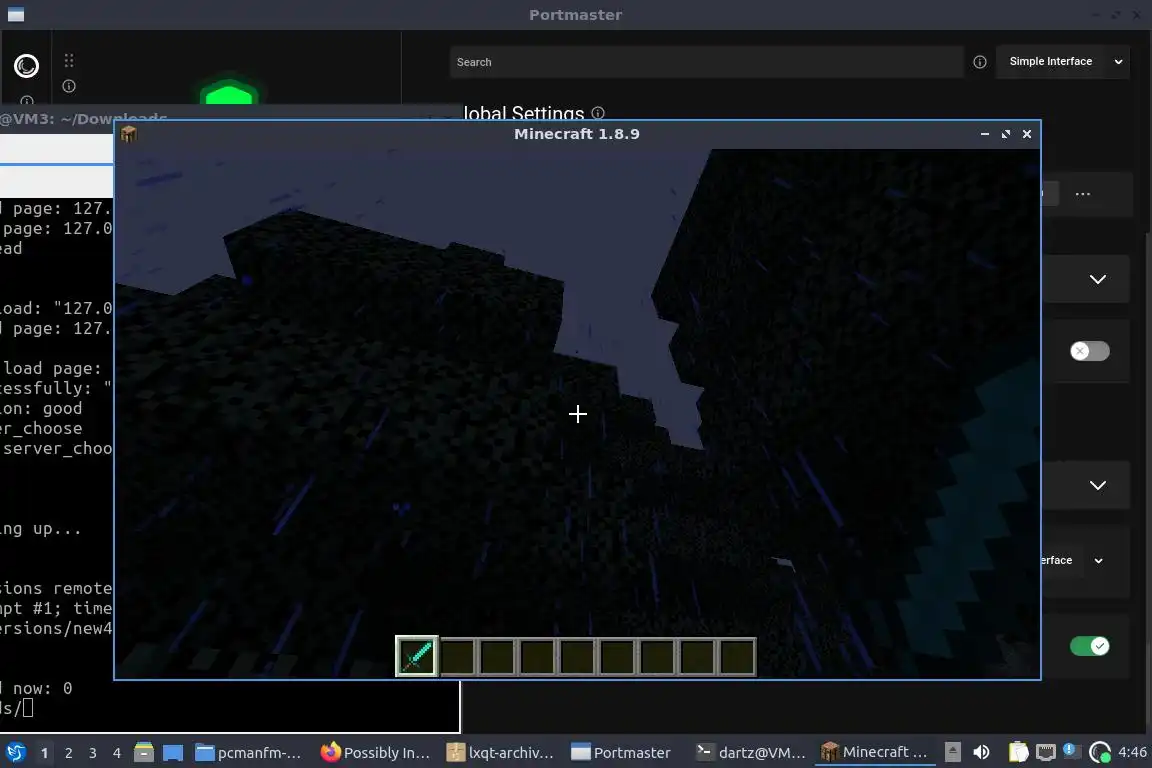Viewport: 1152px width, 768px height.
Task: Maximize the Minecraft 1.8.9 window
Action: coord(1006,134)
